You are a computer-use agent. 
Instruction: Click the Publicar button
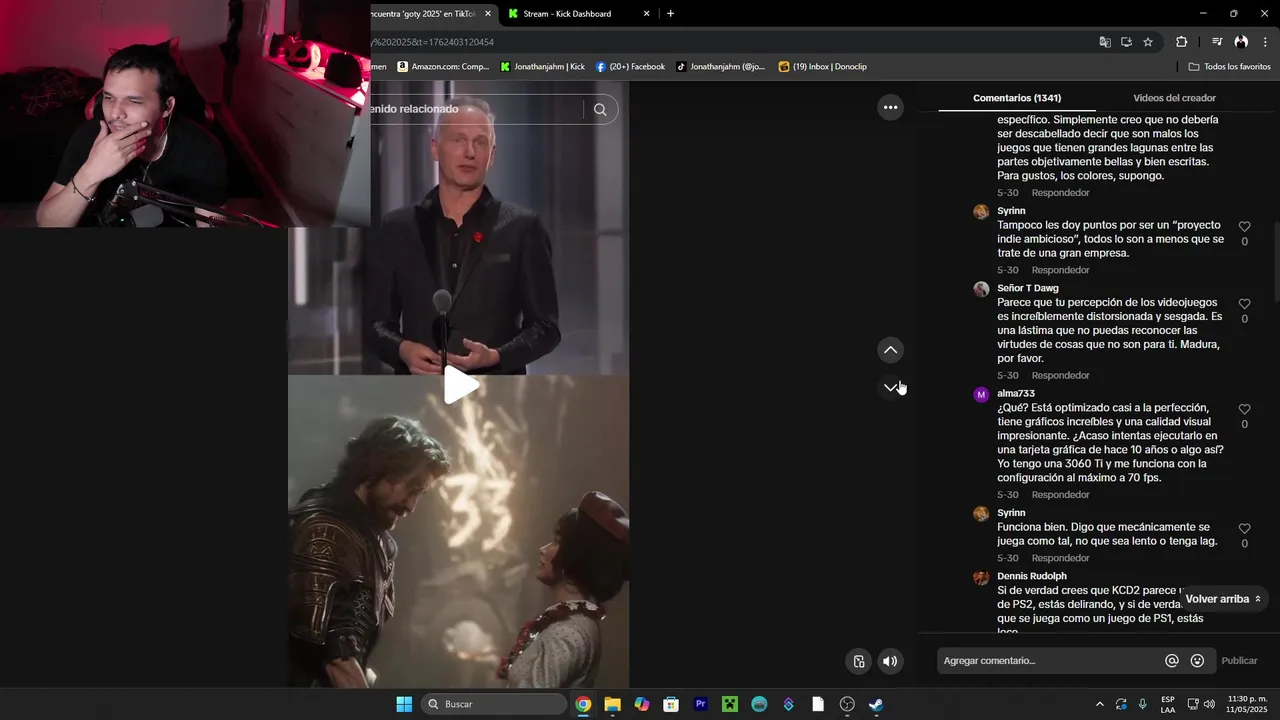click(1239, 661)
